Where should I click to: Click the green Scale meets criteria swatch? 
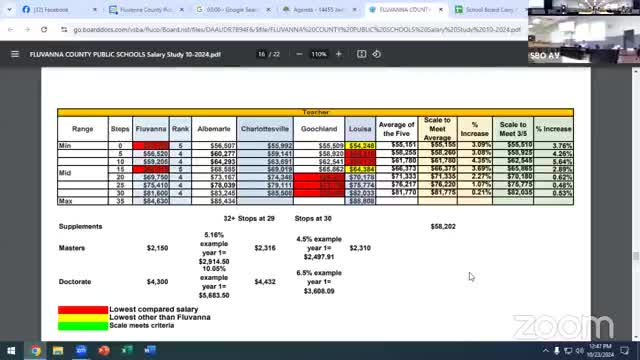tap(83, 326)
